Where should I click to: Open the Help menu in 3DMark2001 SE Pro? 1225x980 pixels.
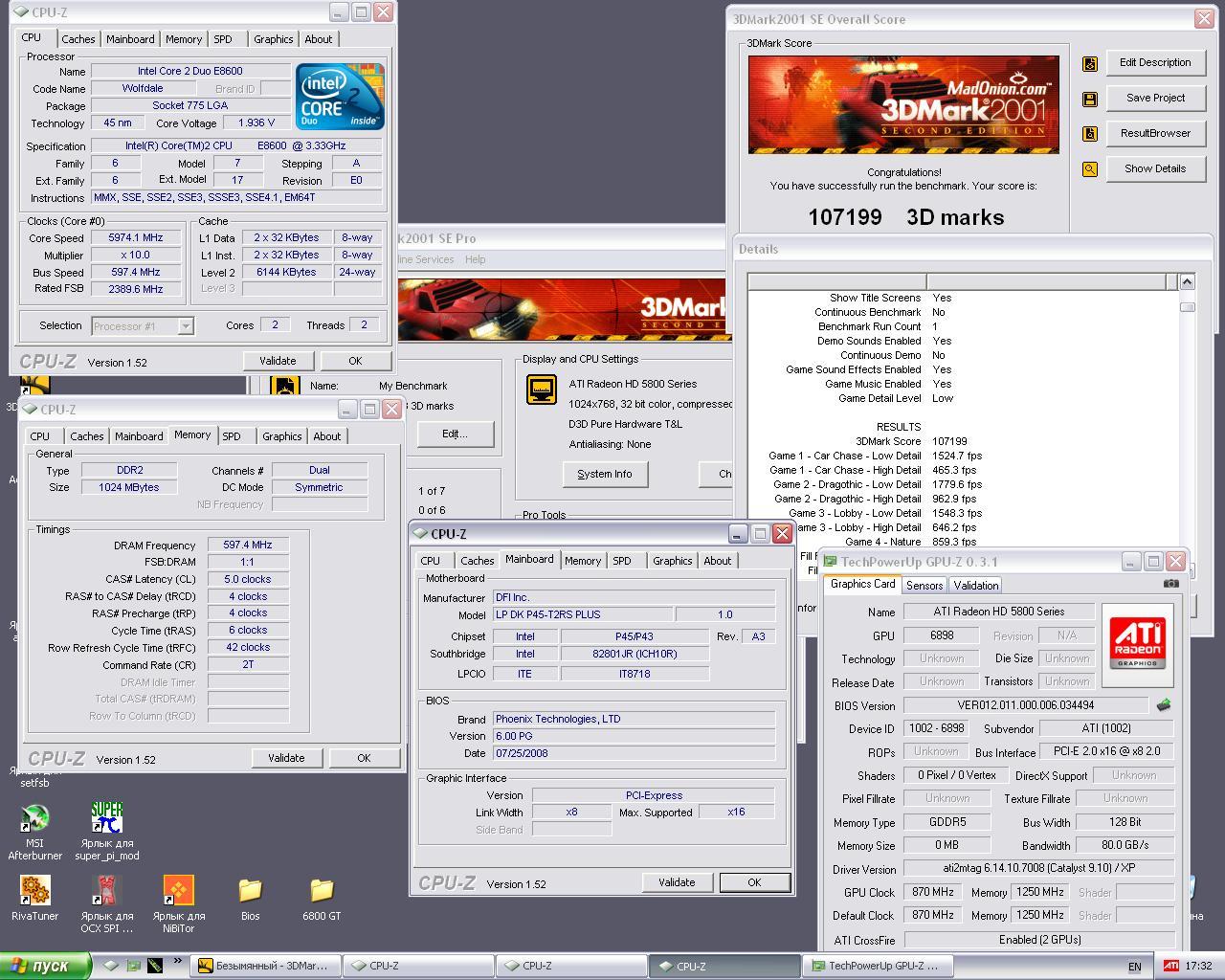pos(476,259)
